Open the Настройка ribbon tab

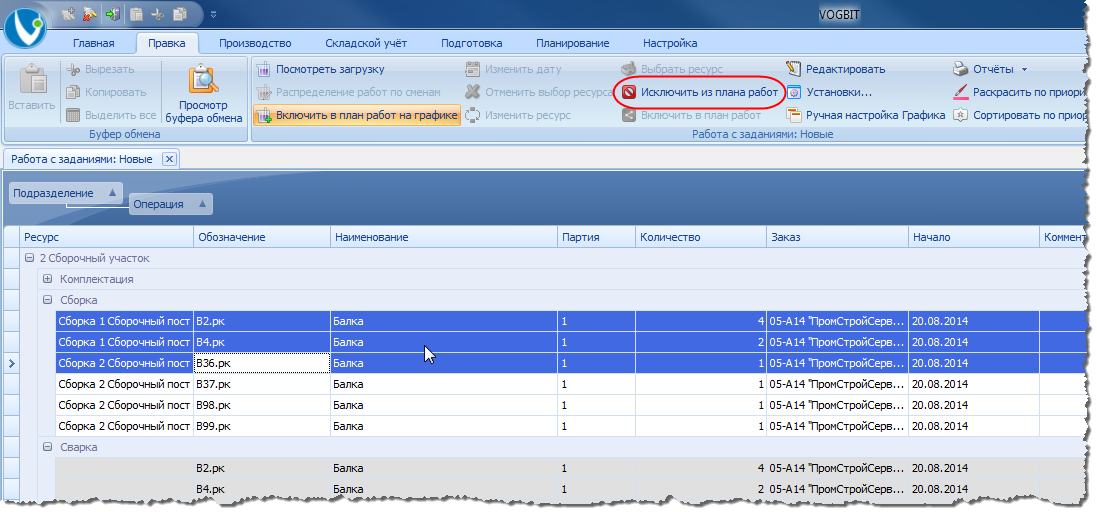point(670,43)
